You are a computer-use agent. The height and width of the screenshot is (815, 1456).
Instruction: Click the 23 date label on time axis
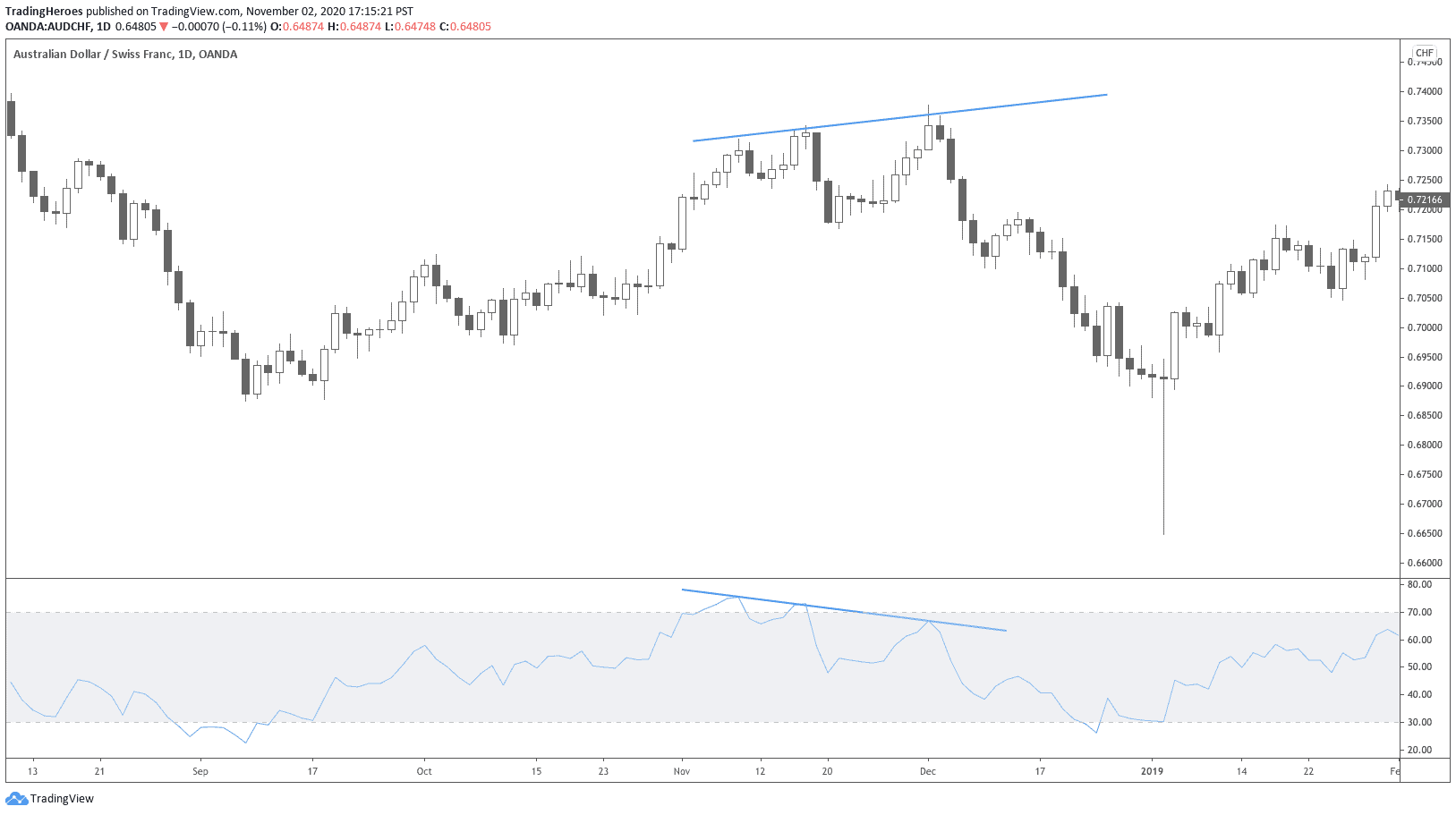click(603, 771)
